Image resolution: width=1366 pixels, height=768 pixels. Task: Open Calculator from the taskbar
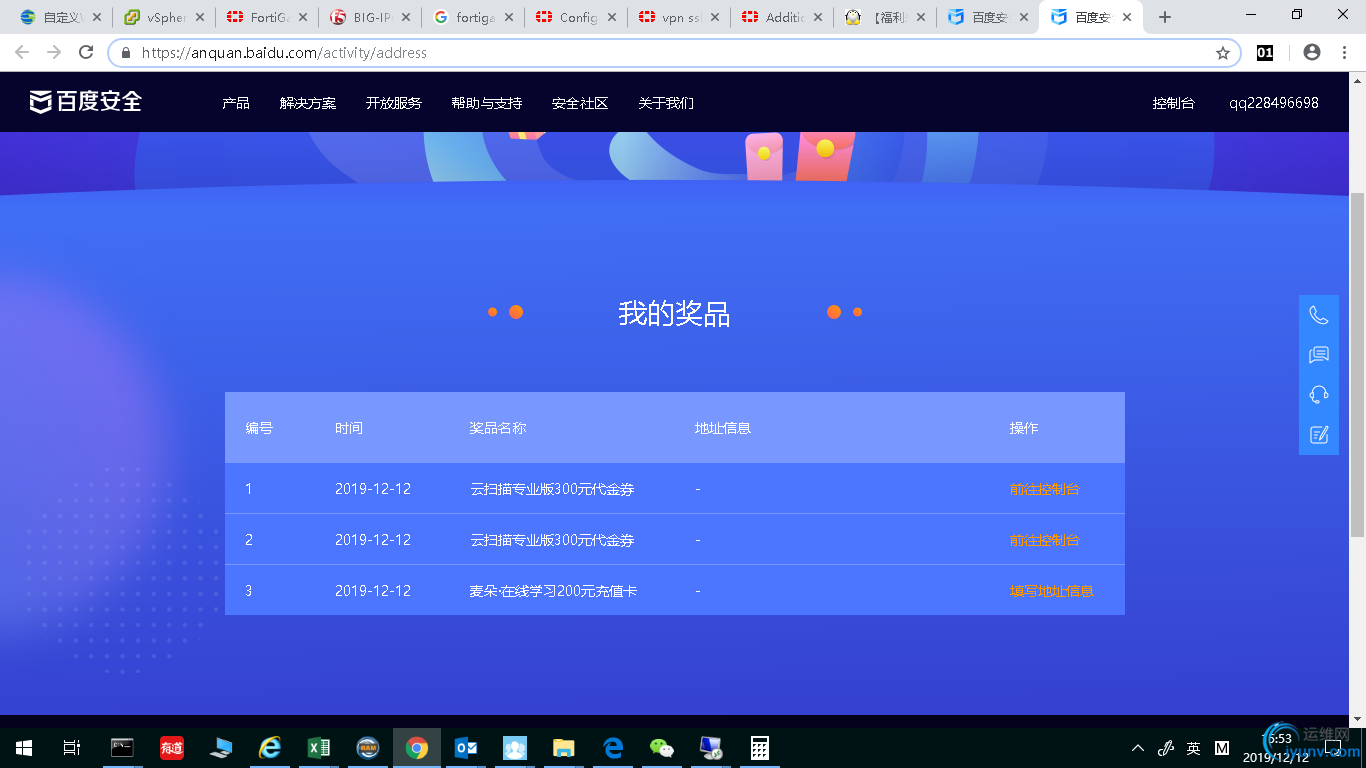[x=760, y=748]
